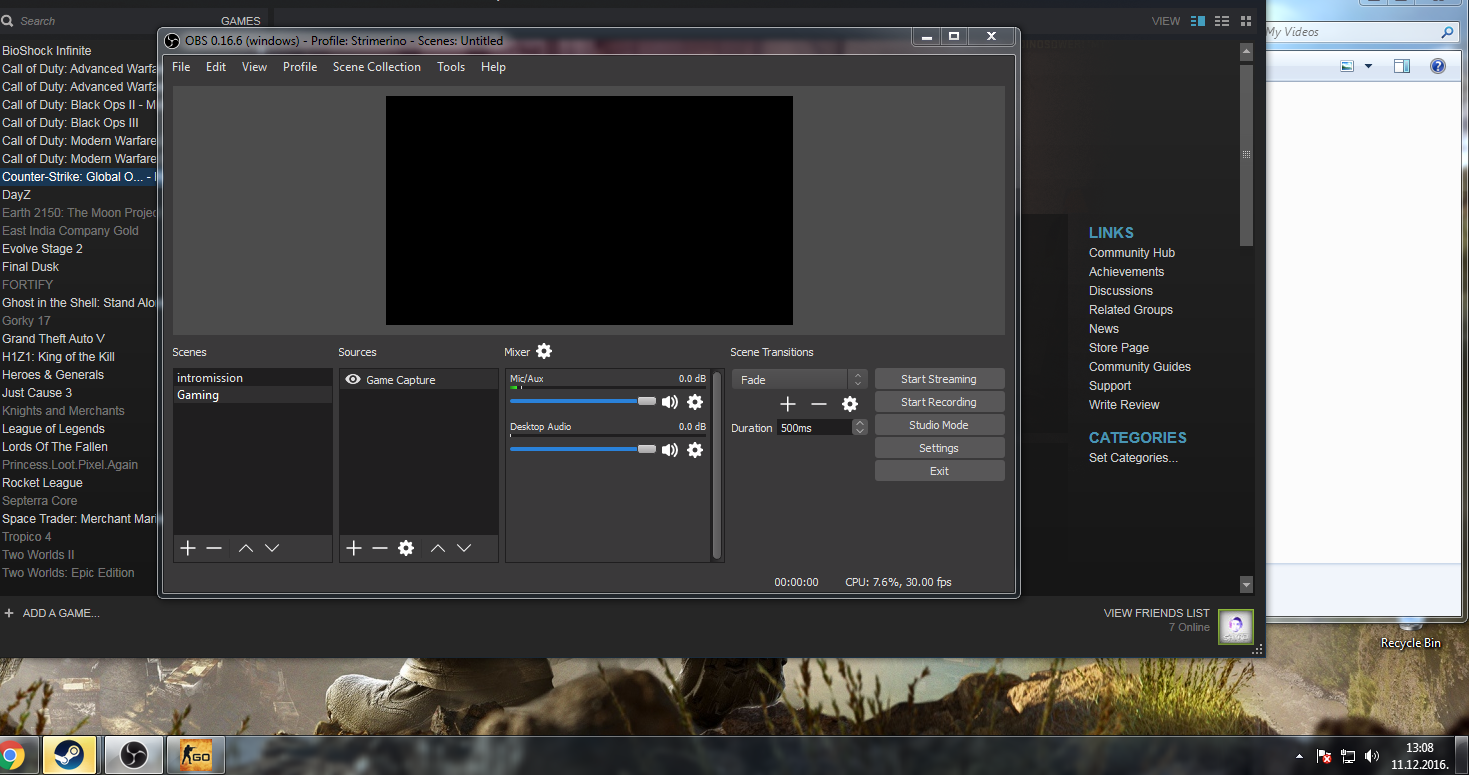Move the selected scene down
The image size is (1469, 775).
click(272, 548)
